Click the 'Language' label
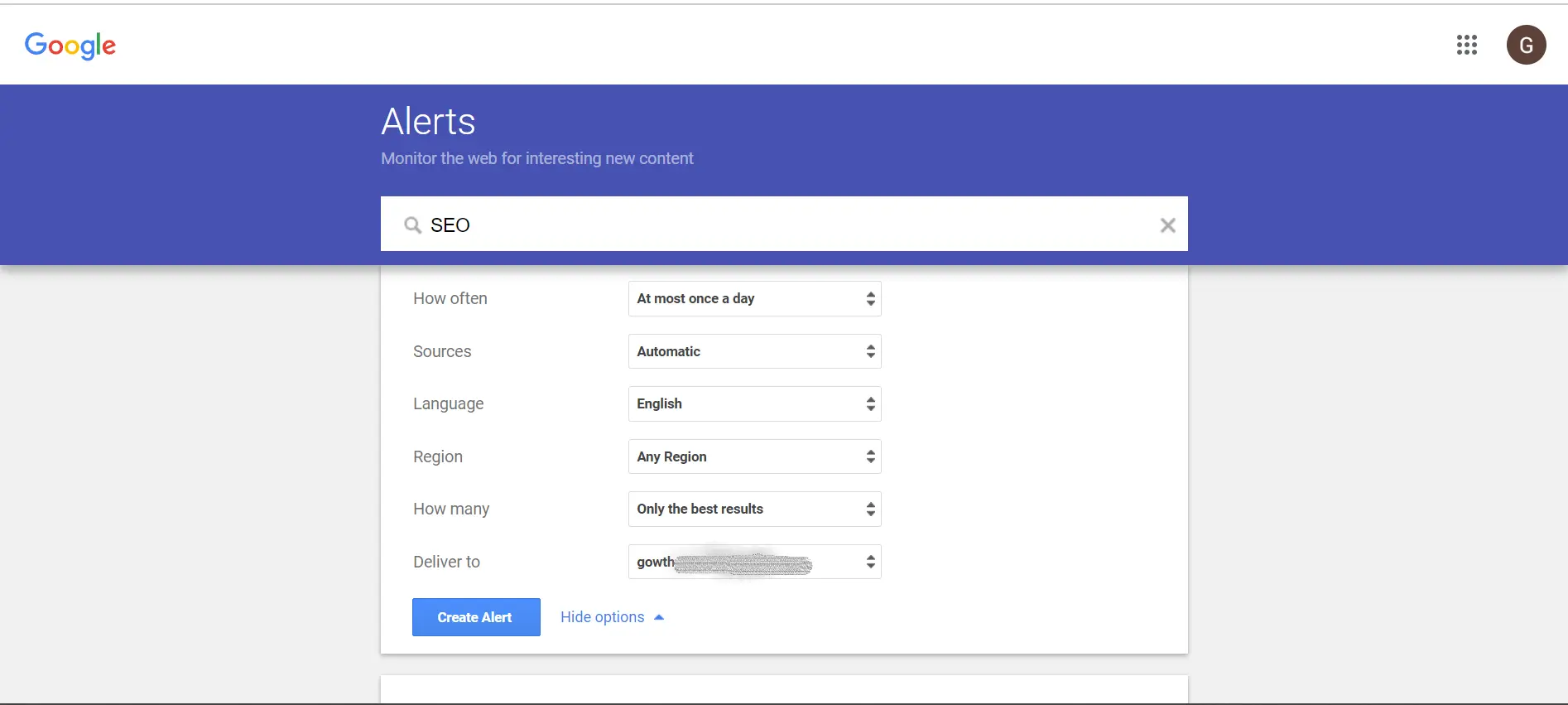The width and height of the screenshot is (1568, 705). [x=449, y=404]
